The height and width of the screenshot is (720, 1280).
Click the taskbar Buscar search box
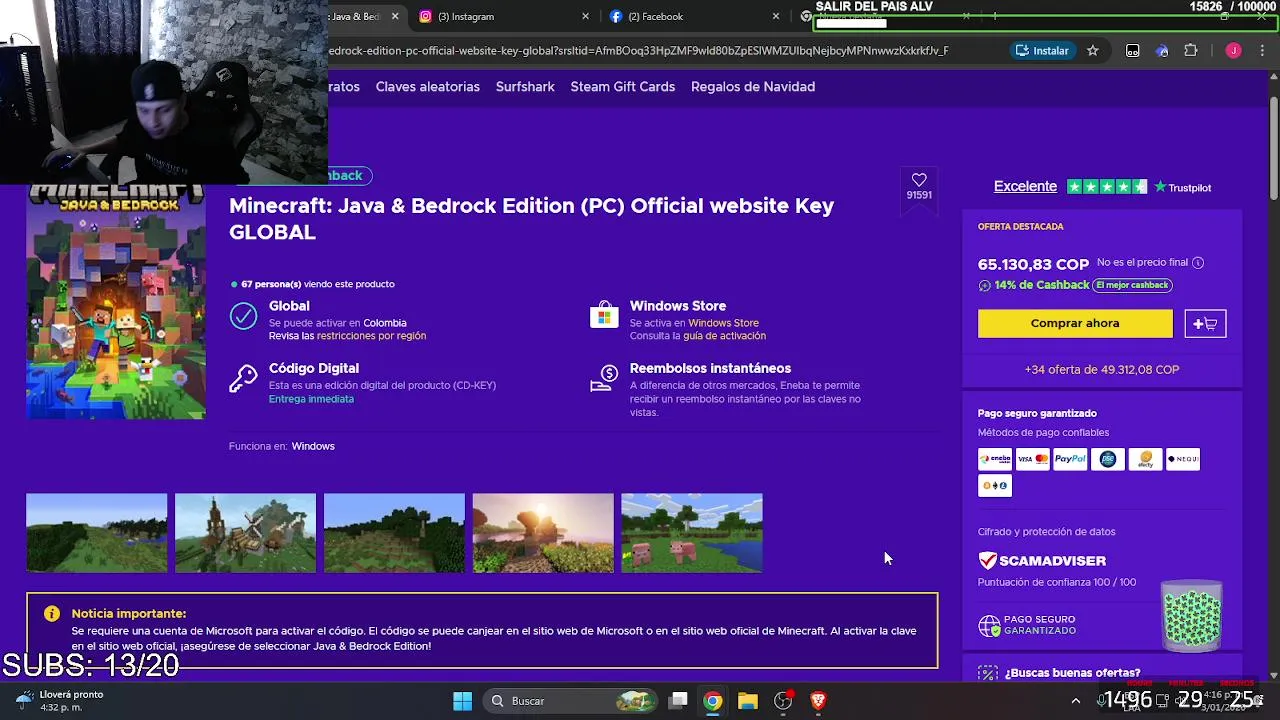(x=572, y=701)
